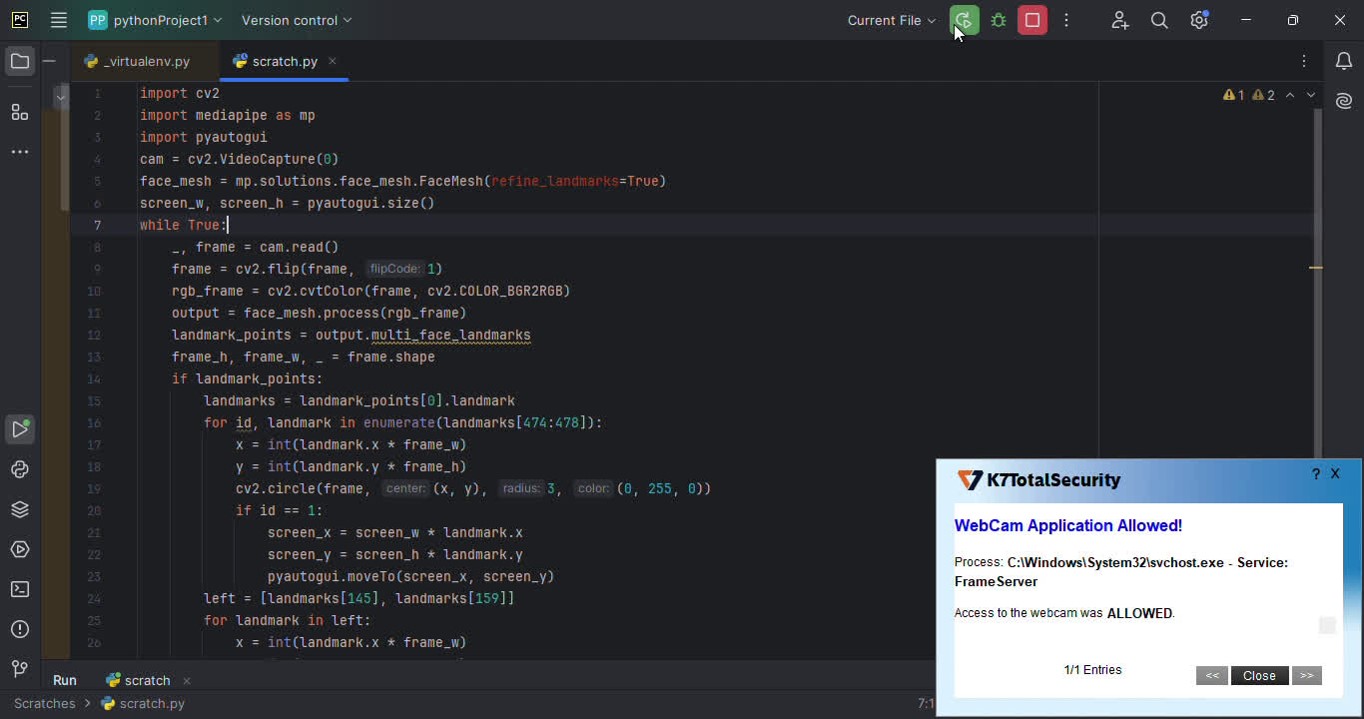Open the Problems tool window
The image size is (1364, 719).
tap(20, 630)
